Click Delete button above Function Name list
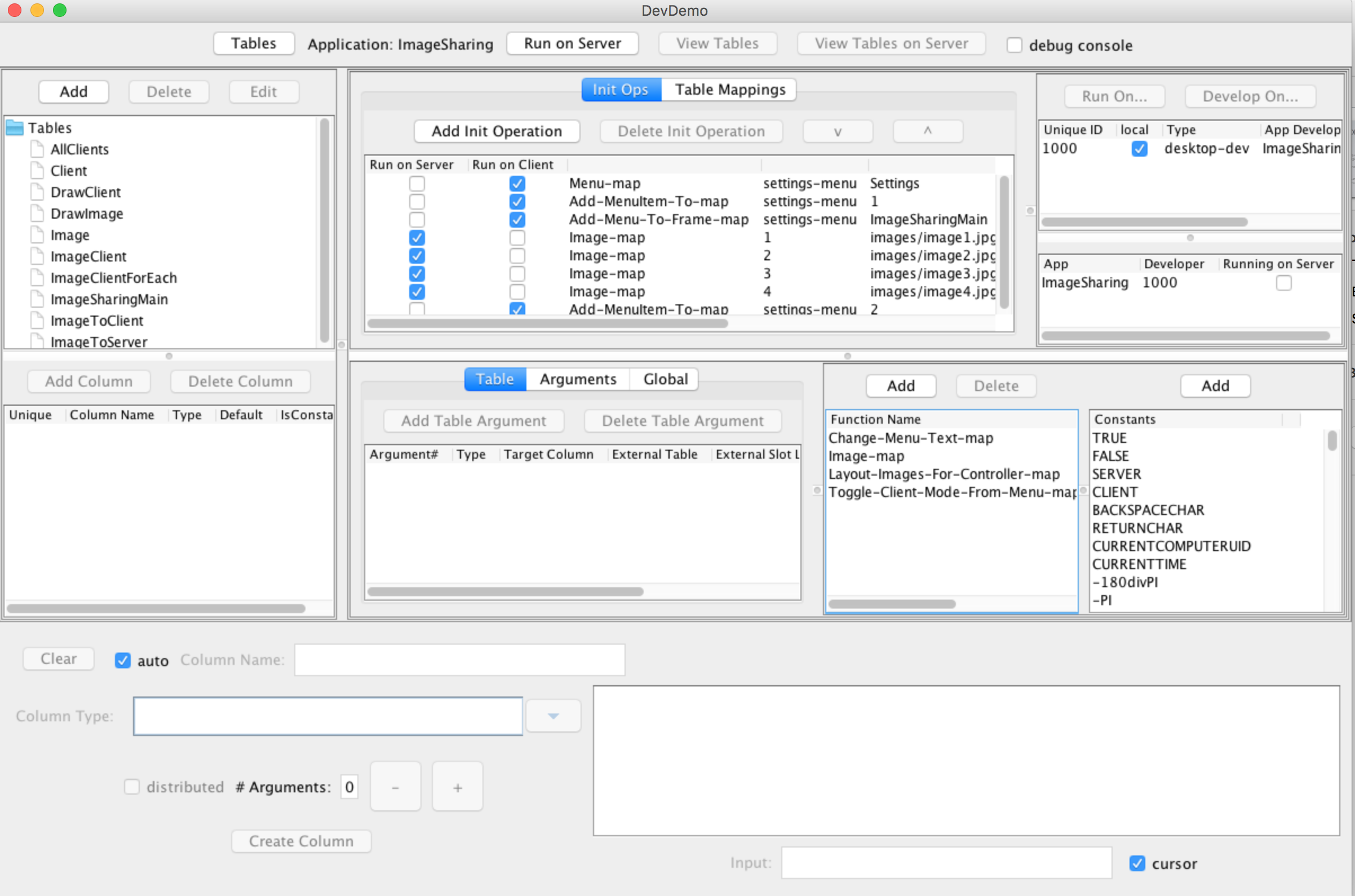 996,386
